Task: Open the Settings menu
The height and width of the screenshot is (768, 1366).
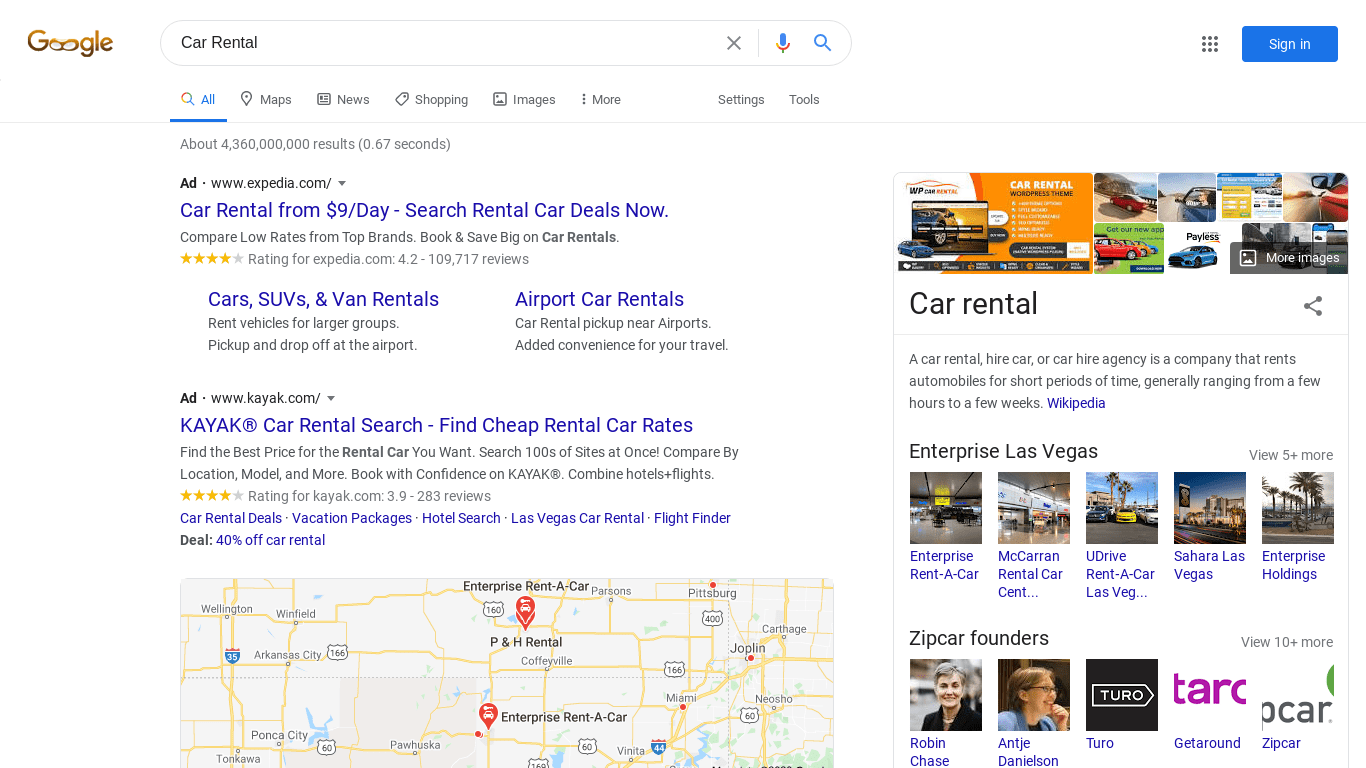Action: (741, 100)
